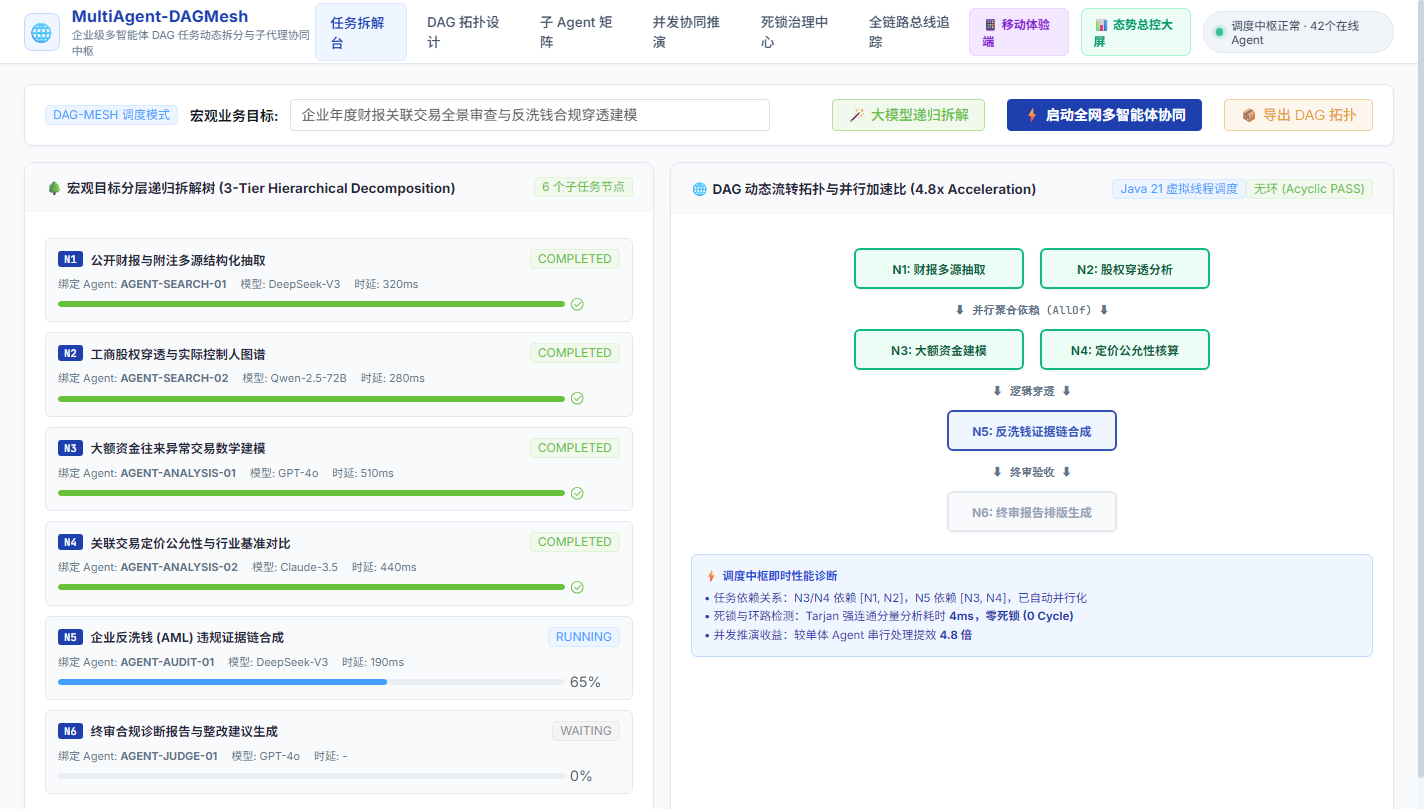
Task: Click the 并行聚合依赖 (AllOf) connector label
Action: coord(1032,310)
